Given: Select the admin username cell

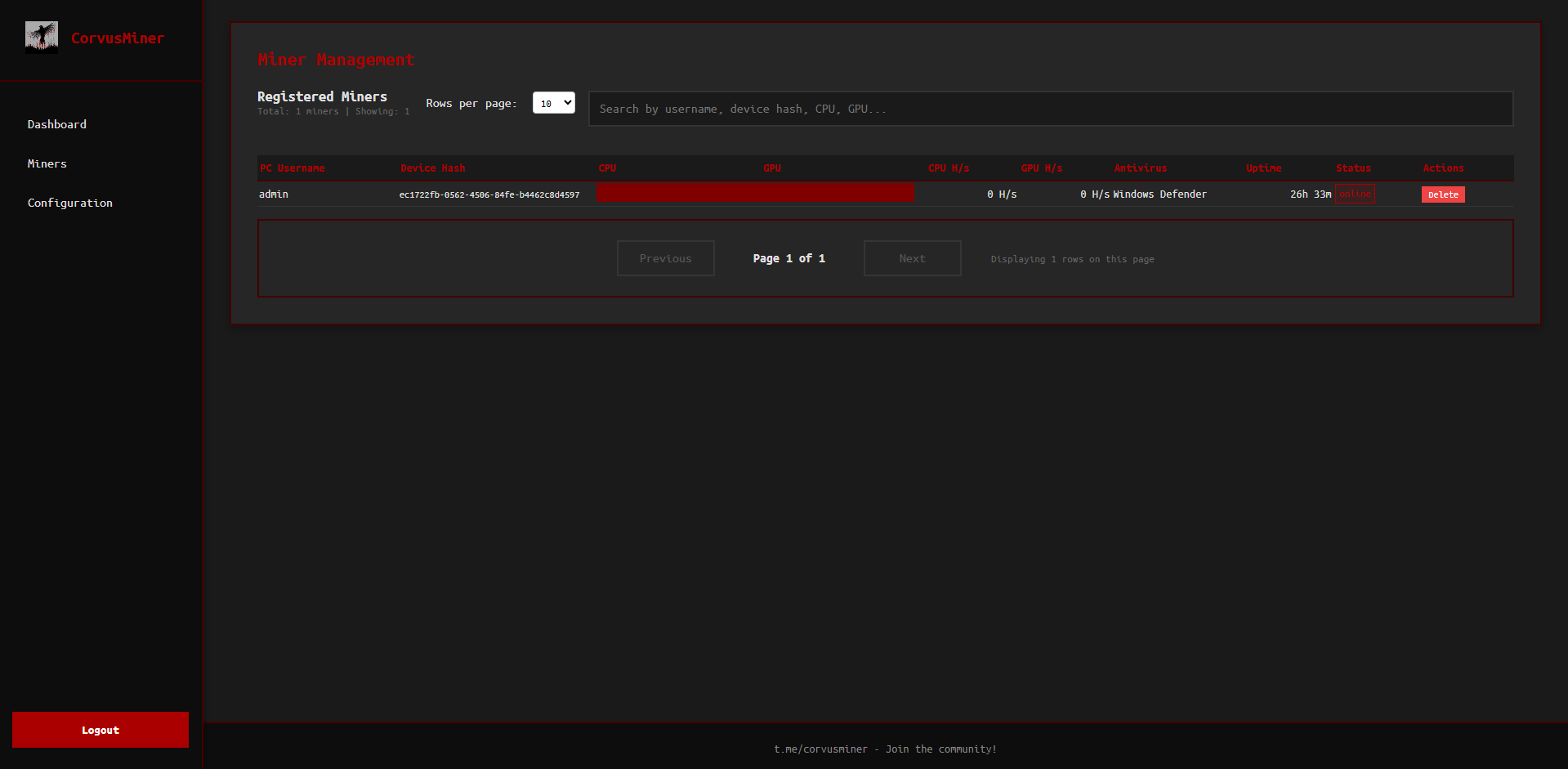Looking at the screenshot, I should point(274,194).
